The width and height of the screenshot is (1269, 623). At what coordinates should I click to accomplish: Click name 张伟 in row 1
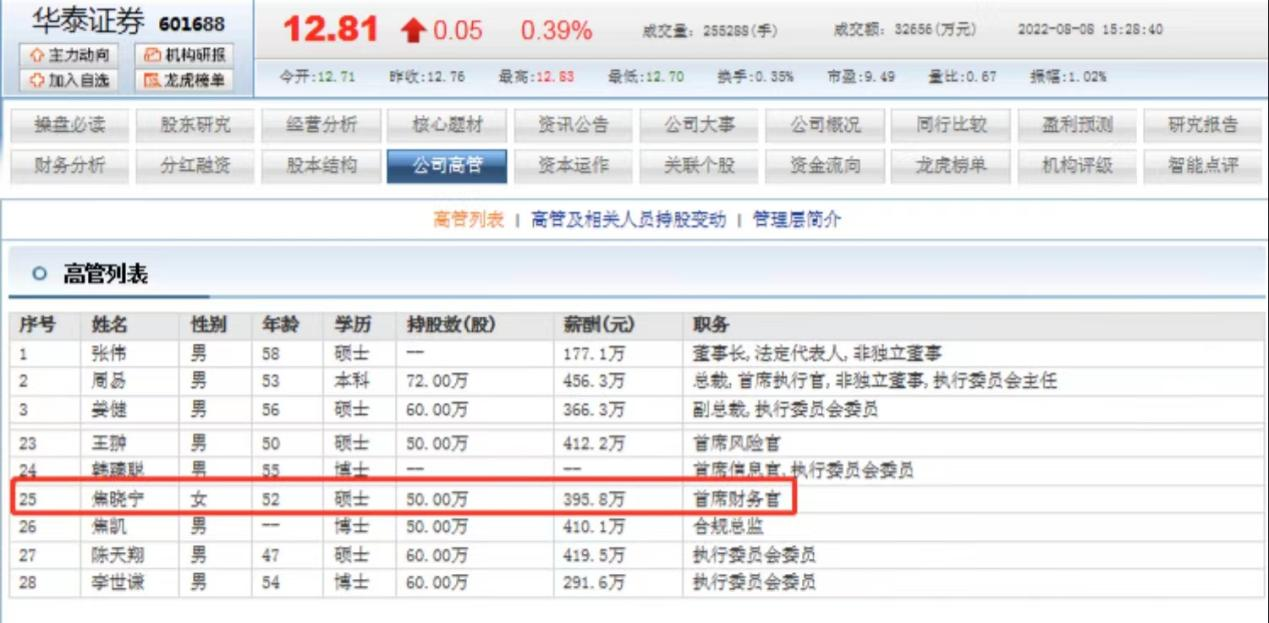click(x=110, y=354)
